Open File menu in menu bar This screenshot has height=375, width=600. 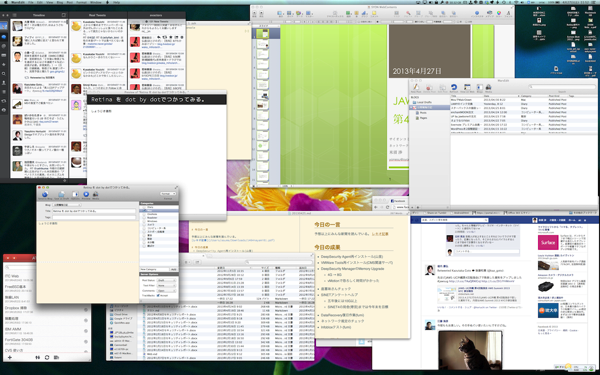[x=31, y=2]
